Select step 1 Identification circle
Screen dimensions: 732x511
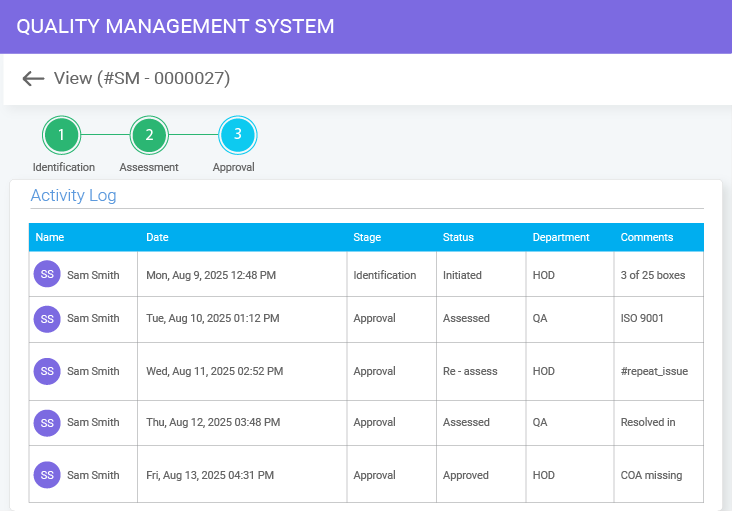pos(62,135)
